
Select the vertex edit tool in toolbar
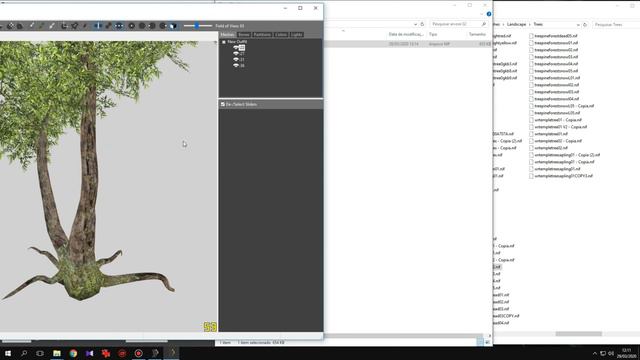click(85, 26)
